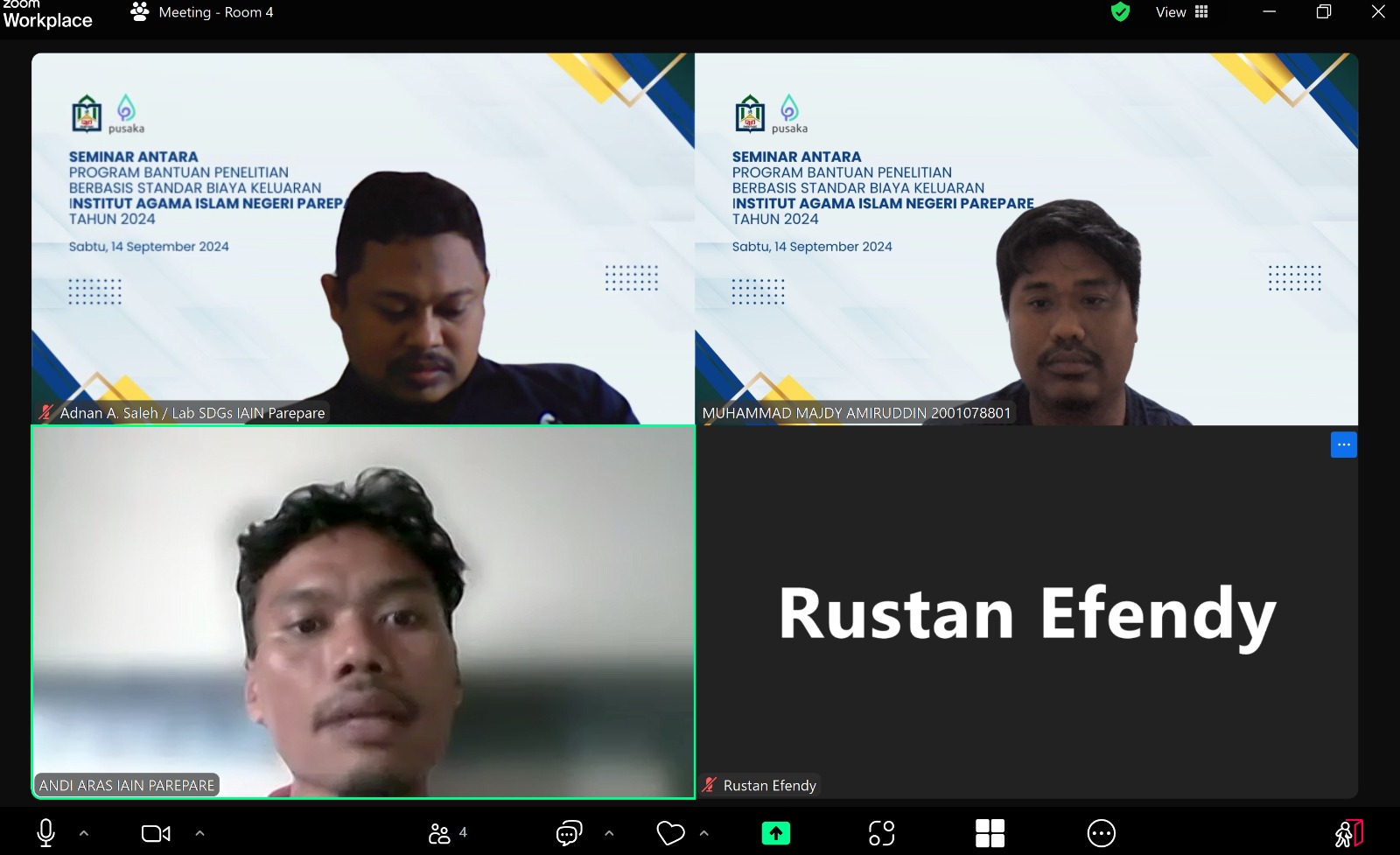Open the participants panel

pos(447,833)
